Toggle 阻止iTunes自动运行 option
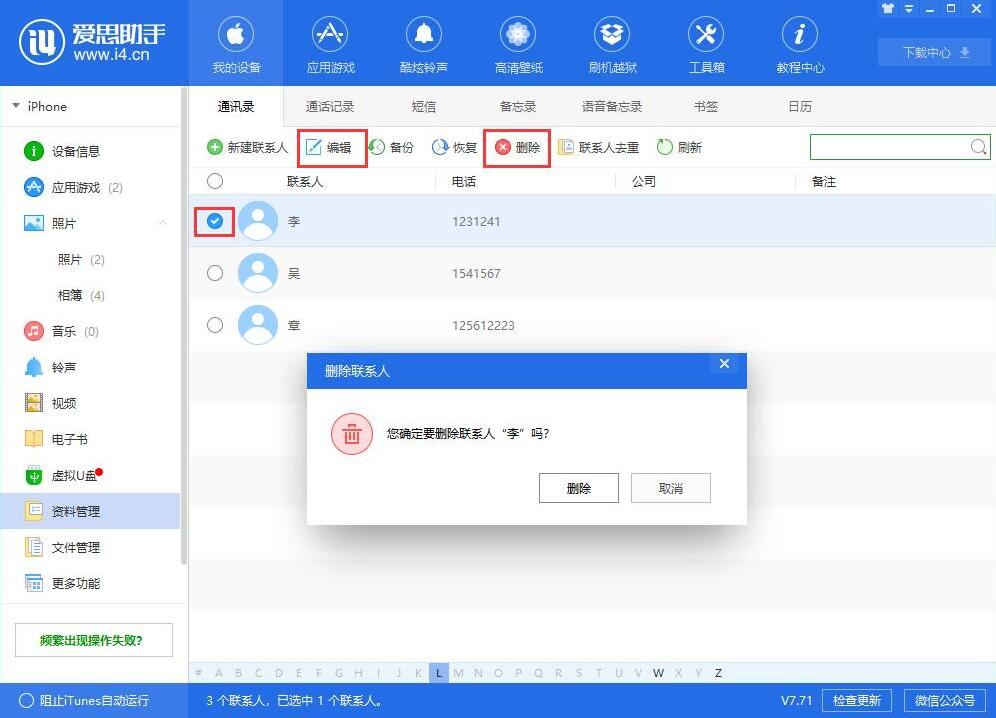 (84, 700)
